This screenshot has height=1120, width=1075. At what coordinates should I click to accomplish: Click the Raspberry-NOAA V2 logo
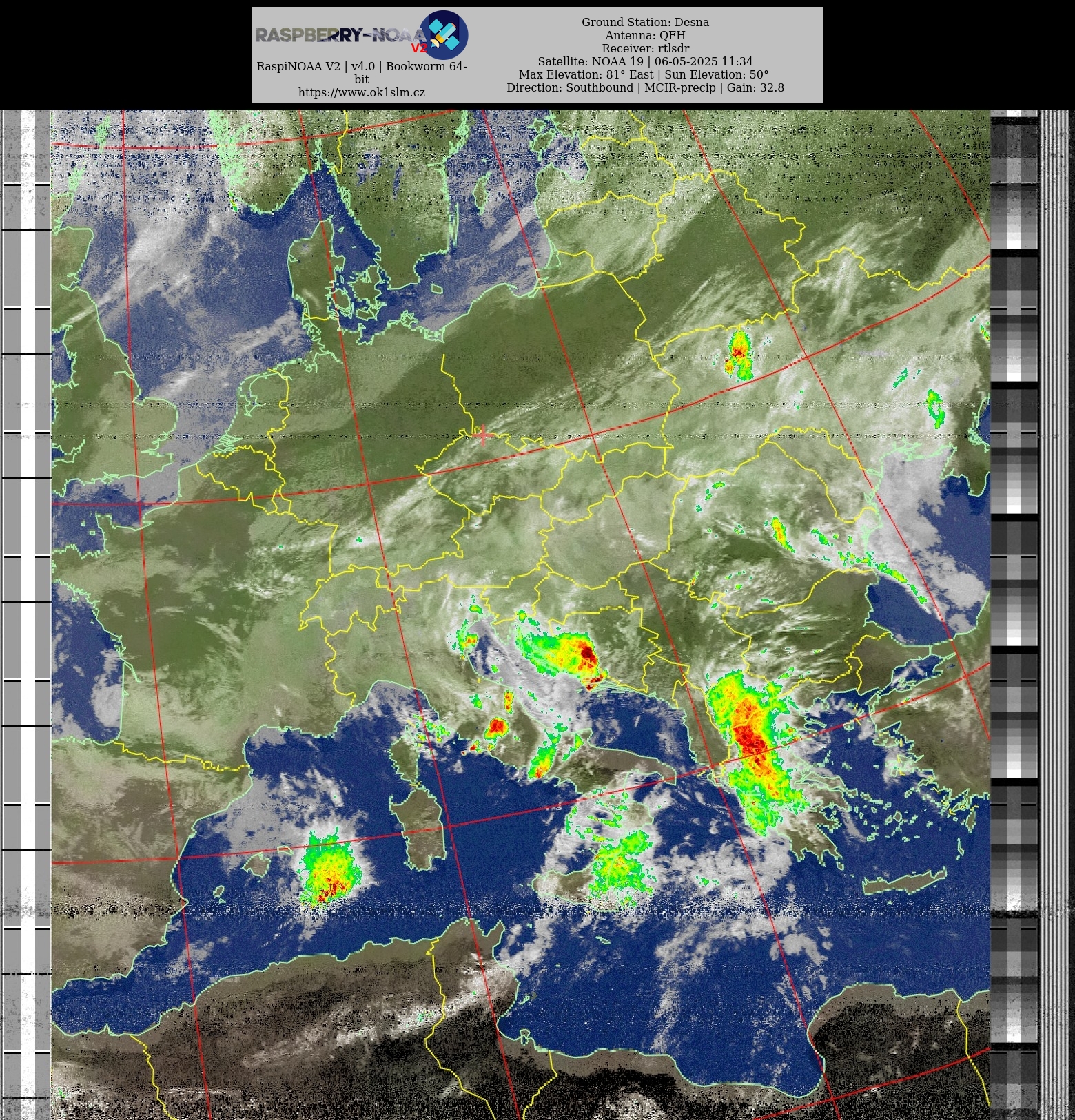[362, 34]
